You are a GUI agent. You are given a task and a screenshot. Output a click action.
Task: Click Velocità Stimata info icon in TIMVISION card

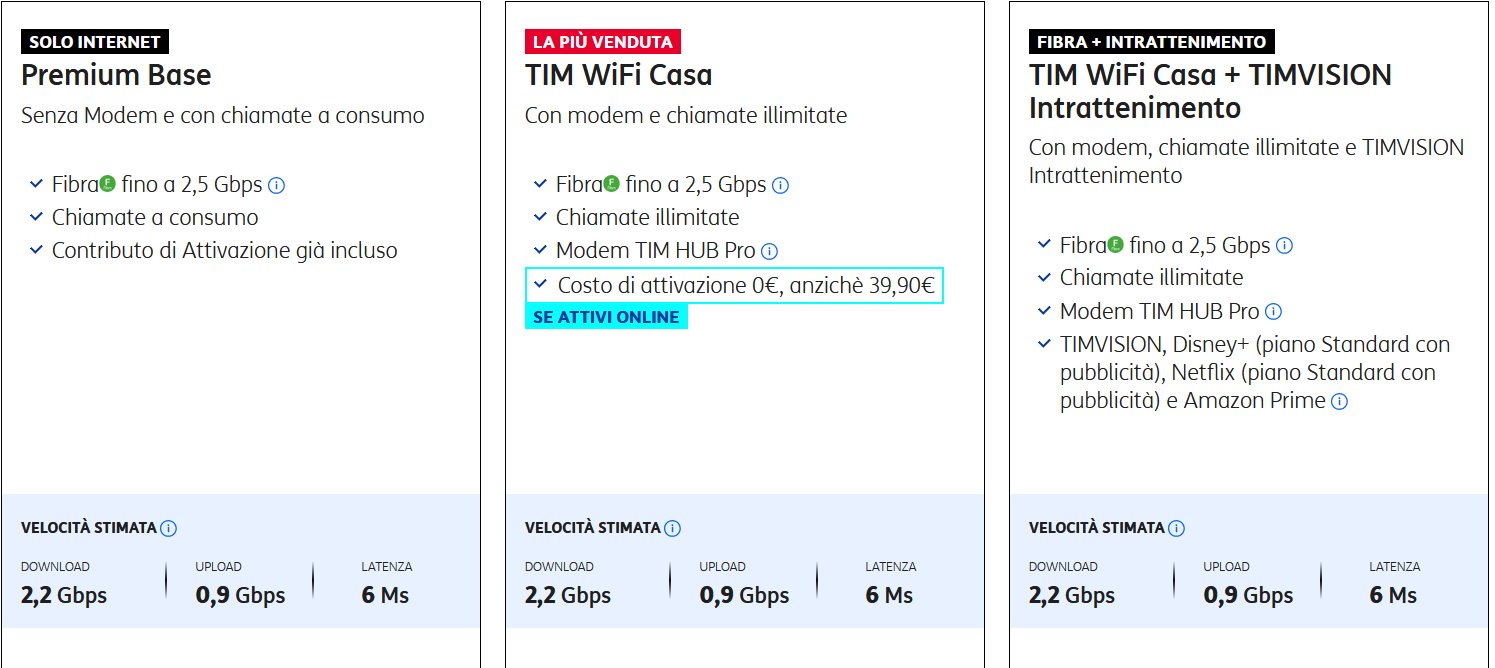click(1177, 528)
